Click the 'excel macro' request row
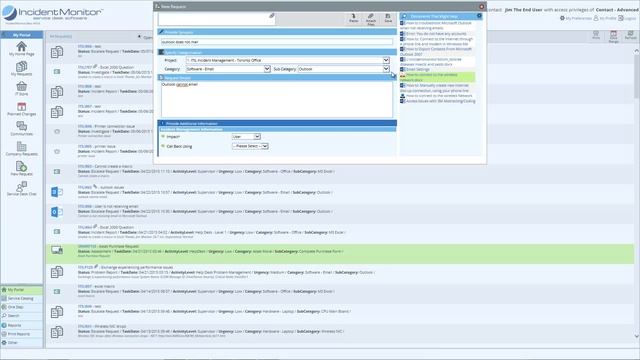Image resolution: width=640 pixels, height=360 pixels. click(340, 291)
